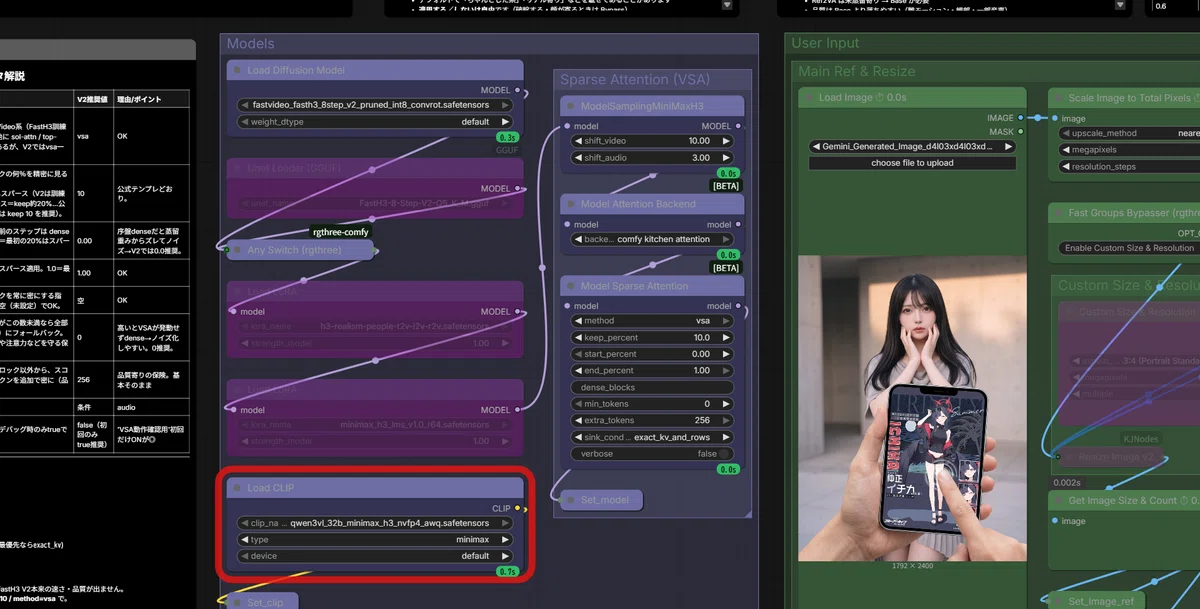This screenshot has width=1200, height=609.
Task: Click the rgthree-comfy badge above Any Switch
Action: [x=341, y=232]
